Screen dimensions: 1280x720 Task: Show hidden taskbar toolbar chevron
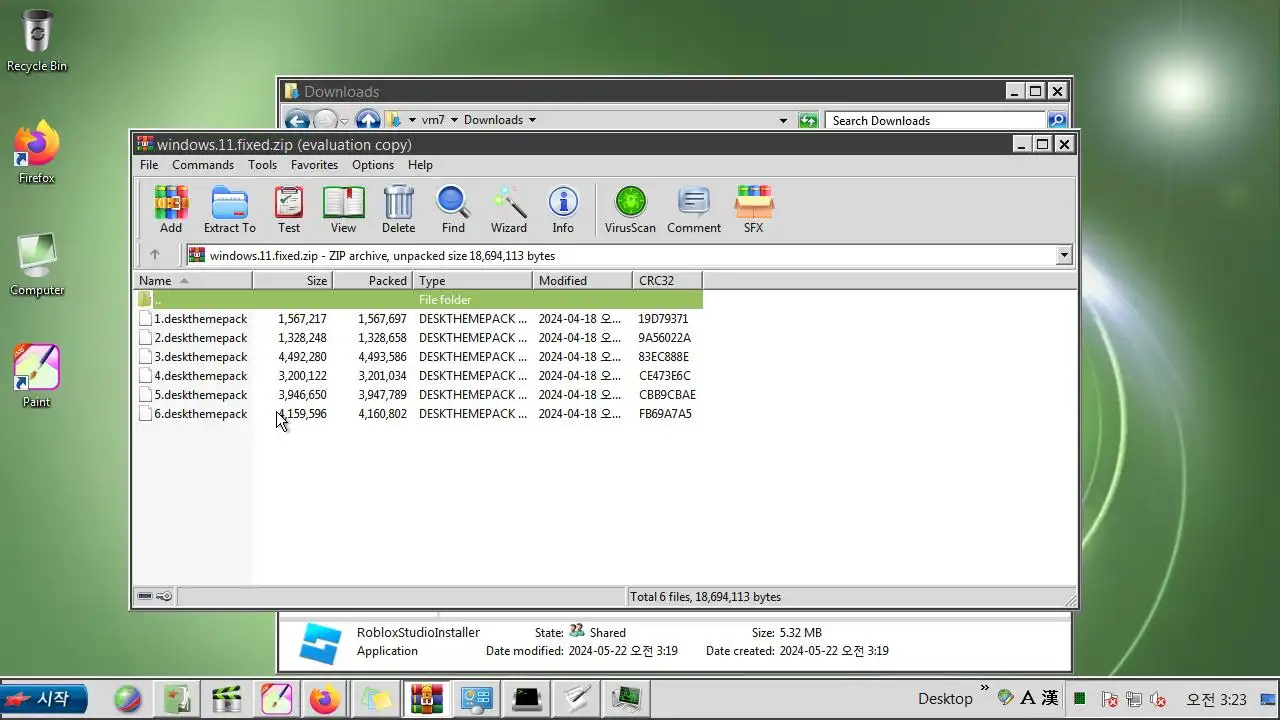click(985, 688)
